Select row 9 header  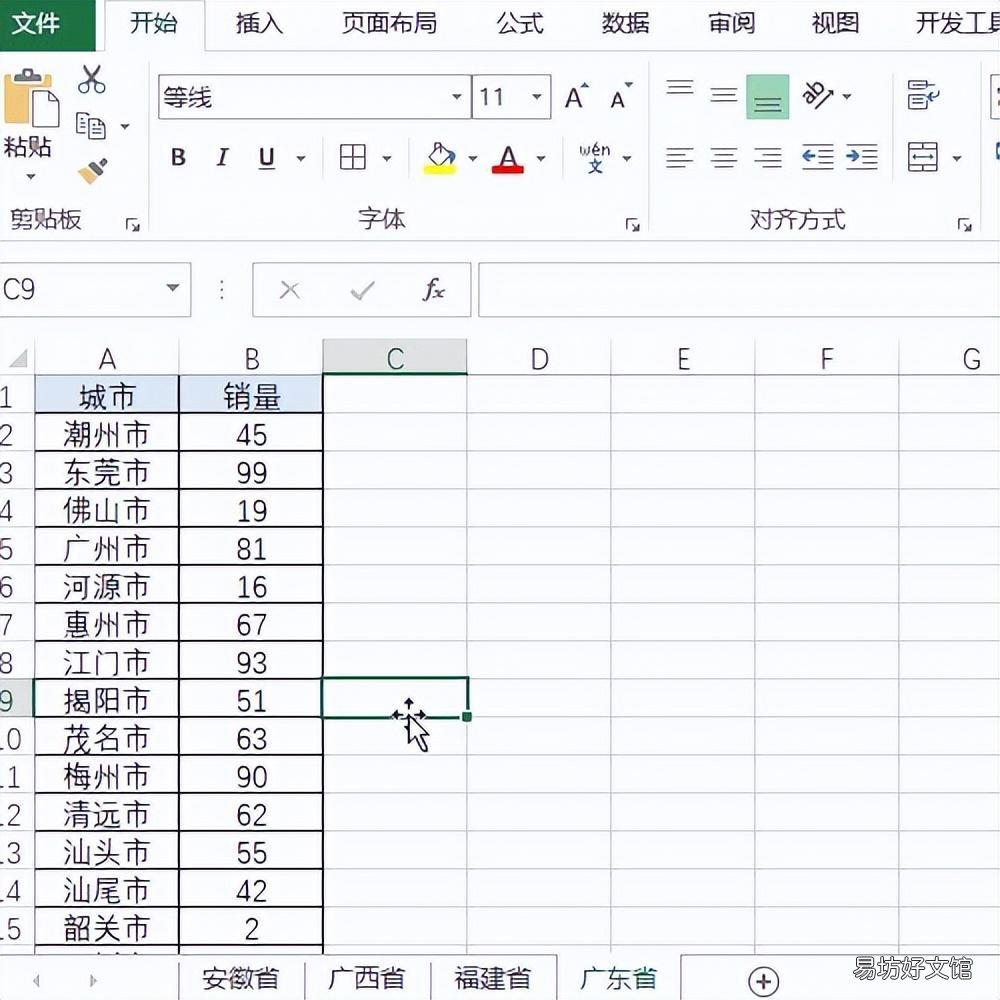[x=15, y=700]
